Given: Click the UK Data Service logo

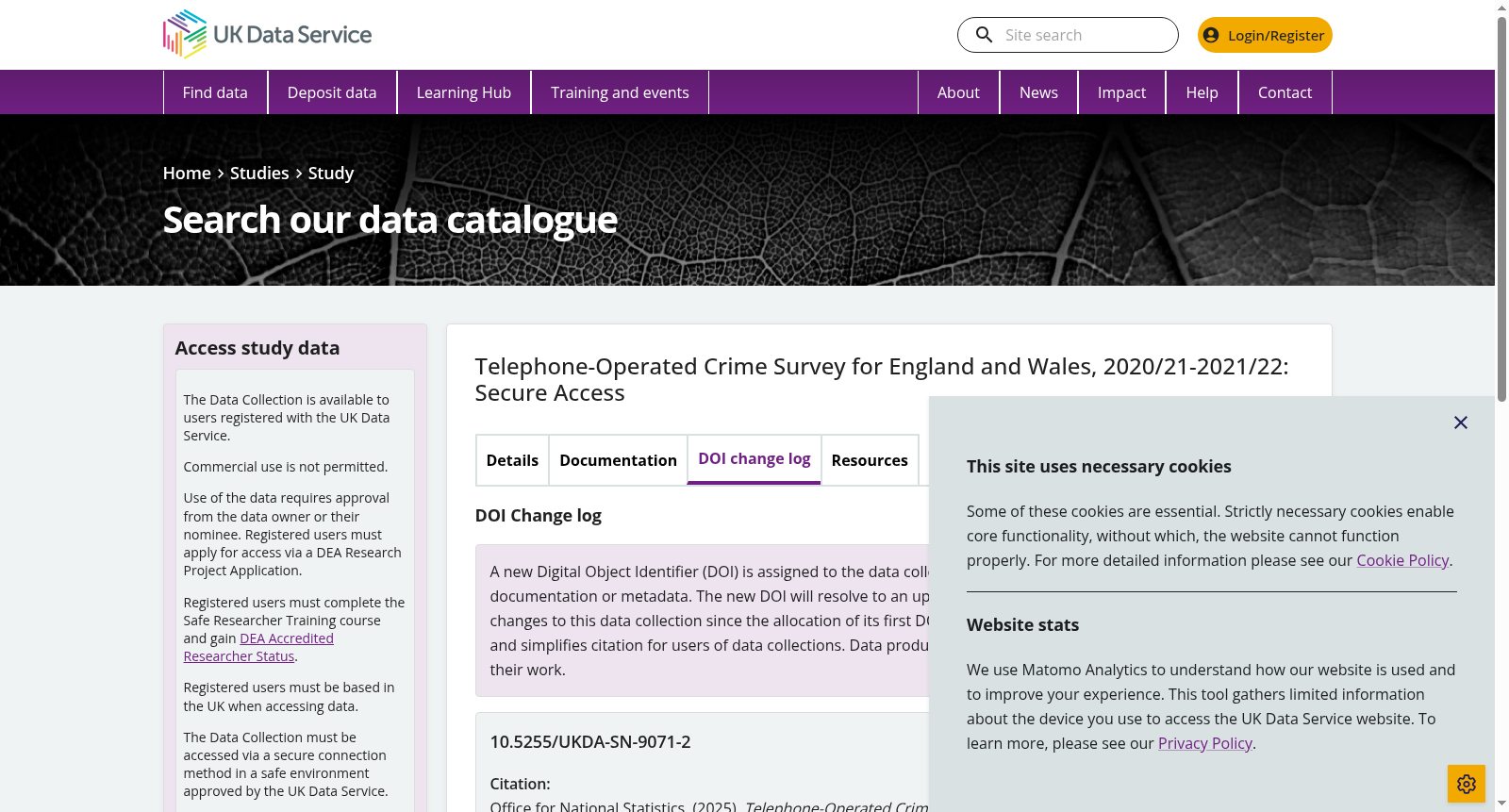Looking at the screenshot, I should pyautogui.click(x=267, y=35).
